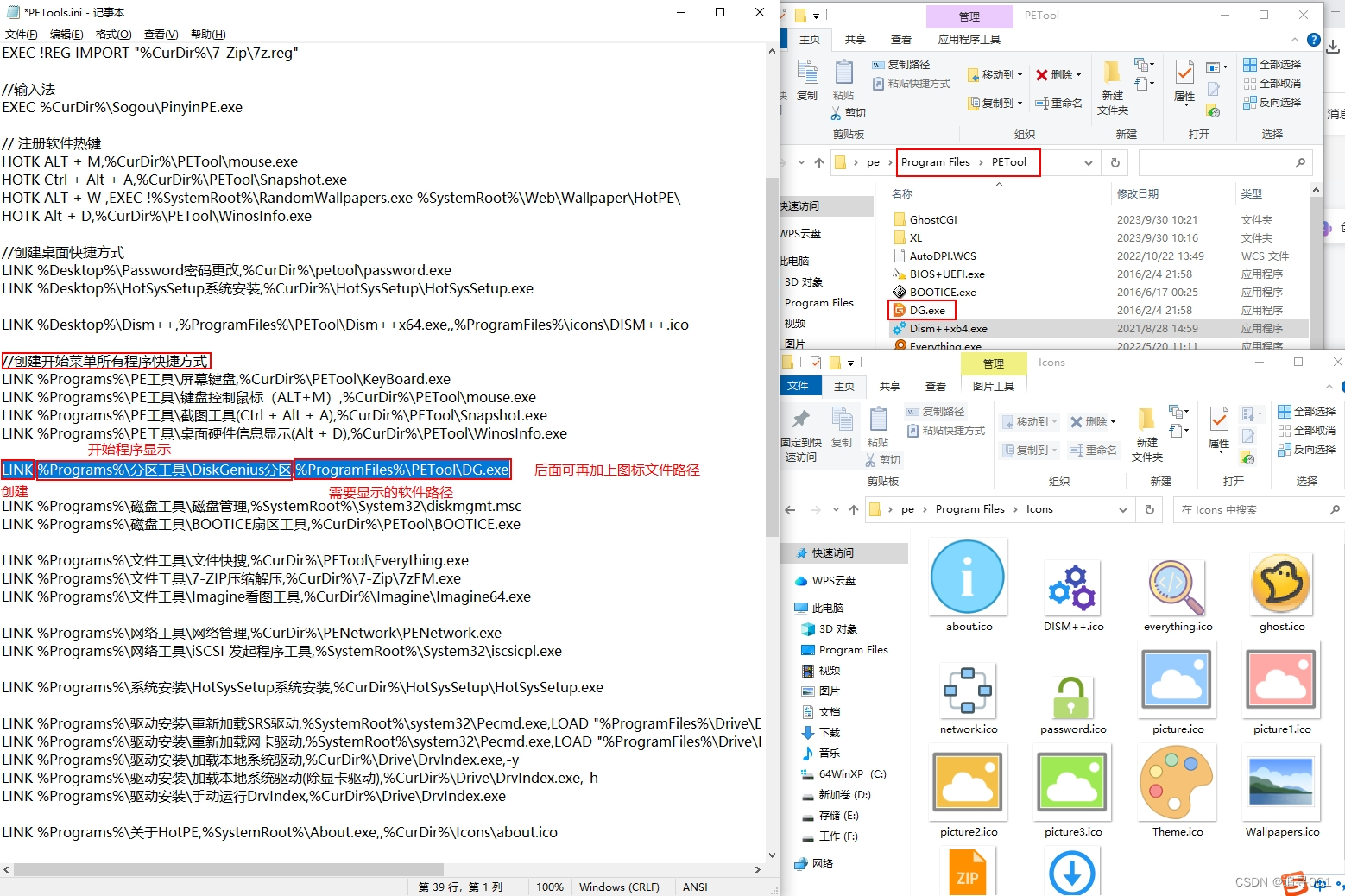Go back in the Icons window
This screenshot has height=896, width=1345.
(790, 509)
